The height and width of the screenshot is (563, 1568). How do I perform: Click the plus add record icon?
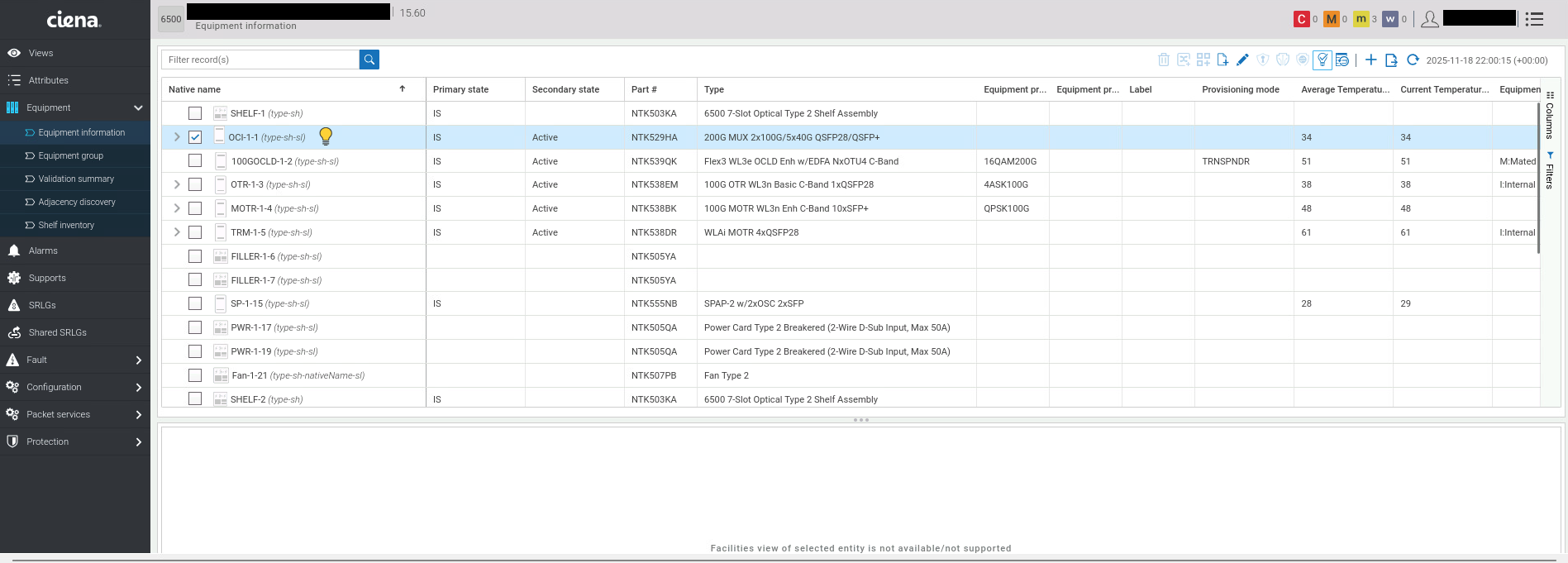click(x=1370, y=60)
